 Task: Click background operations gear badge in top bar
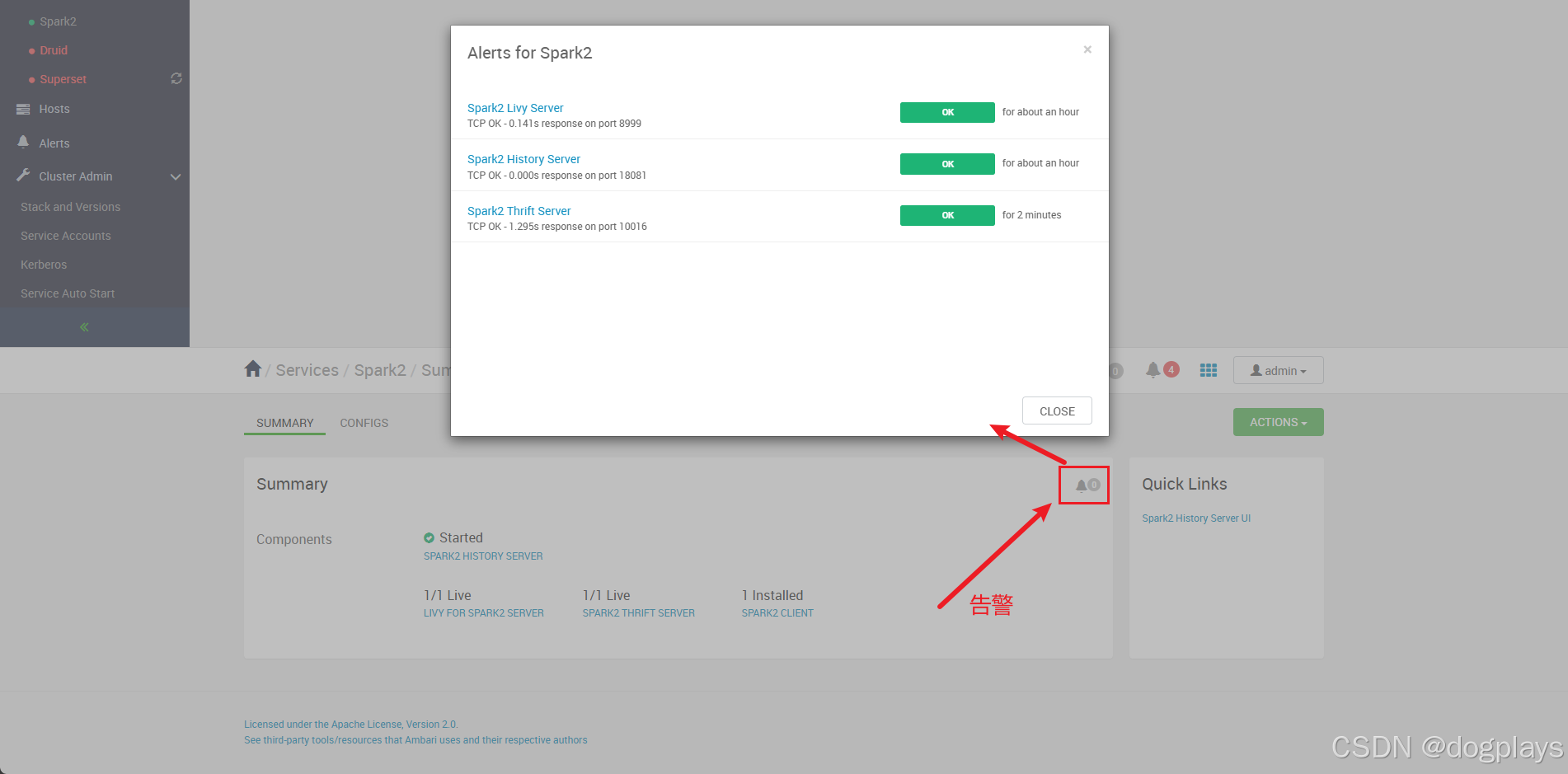pos(1115,371)
